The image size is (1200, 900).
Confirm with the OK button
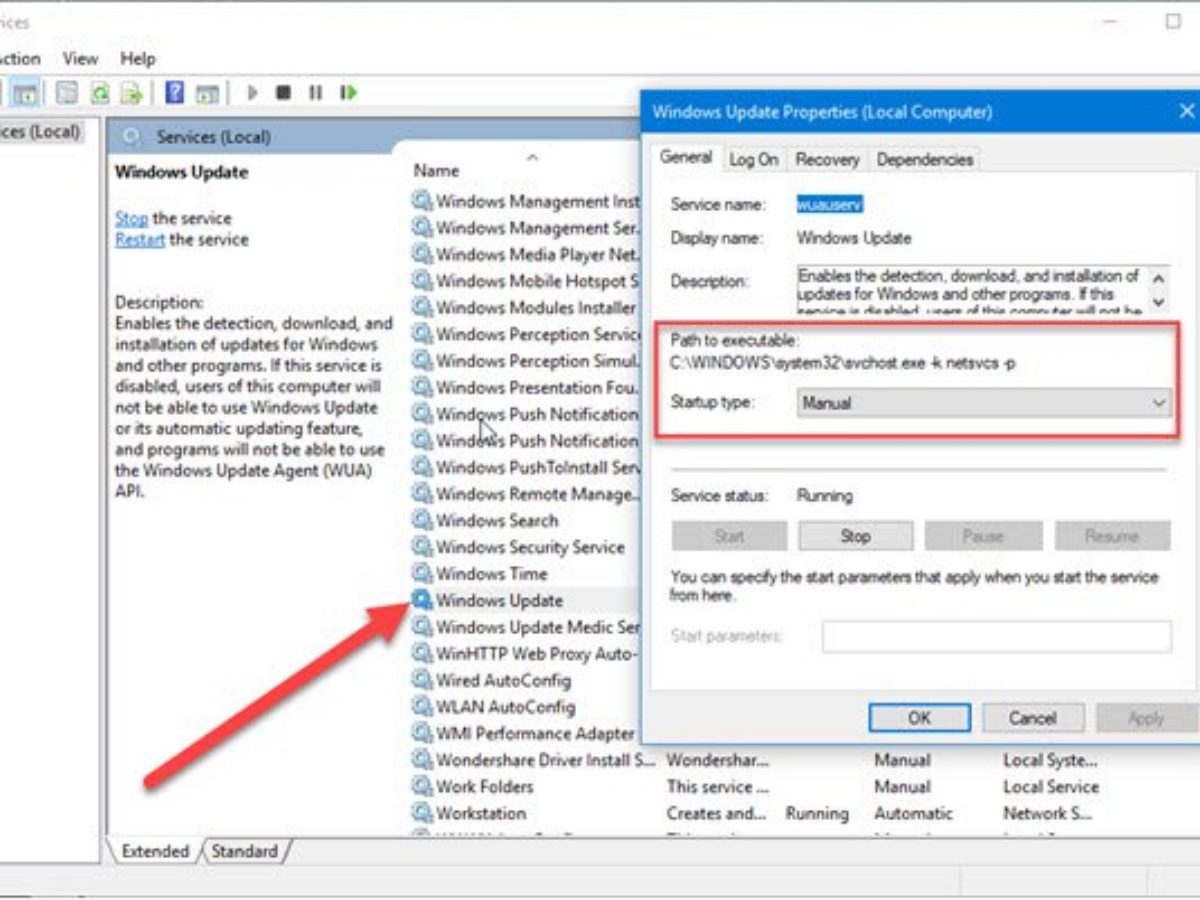[x=919, y=718]
